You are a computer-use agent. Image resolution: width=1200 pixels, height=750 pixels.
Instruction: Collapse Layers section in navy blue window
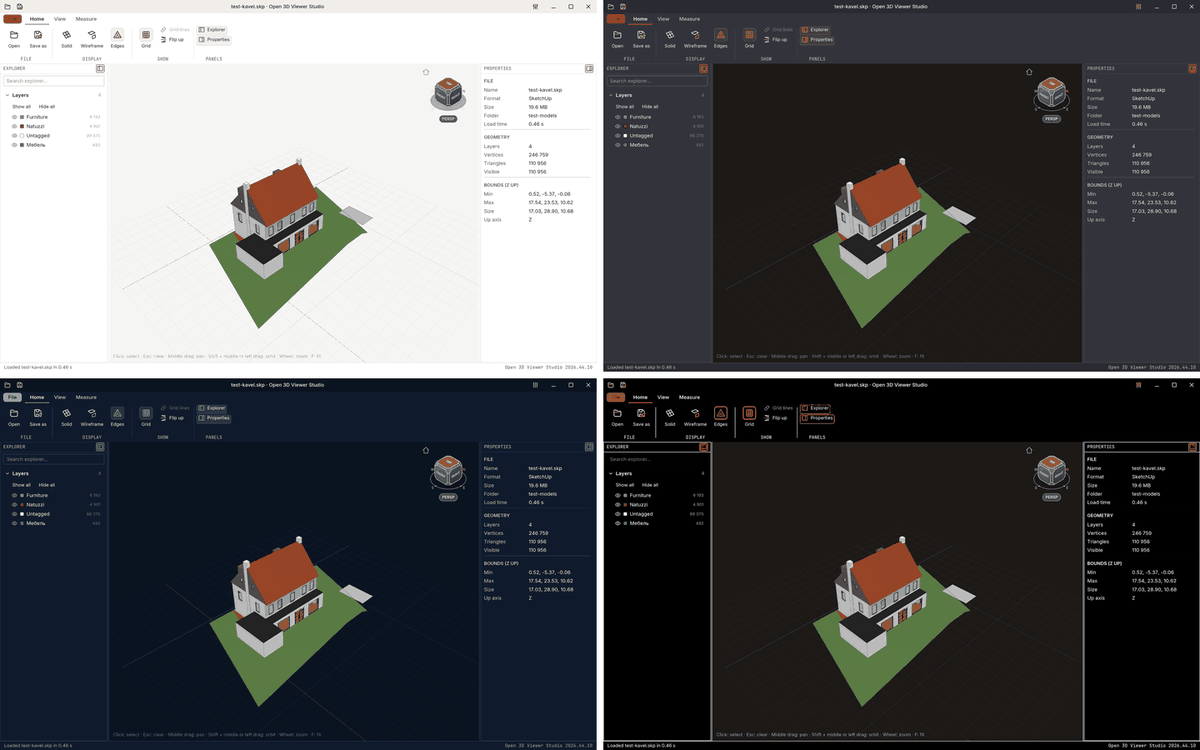point(8,473)
